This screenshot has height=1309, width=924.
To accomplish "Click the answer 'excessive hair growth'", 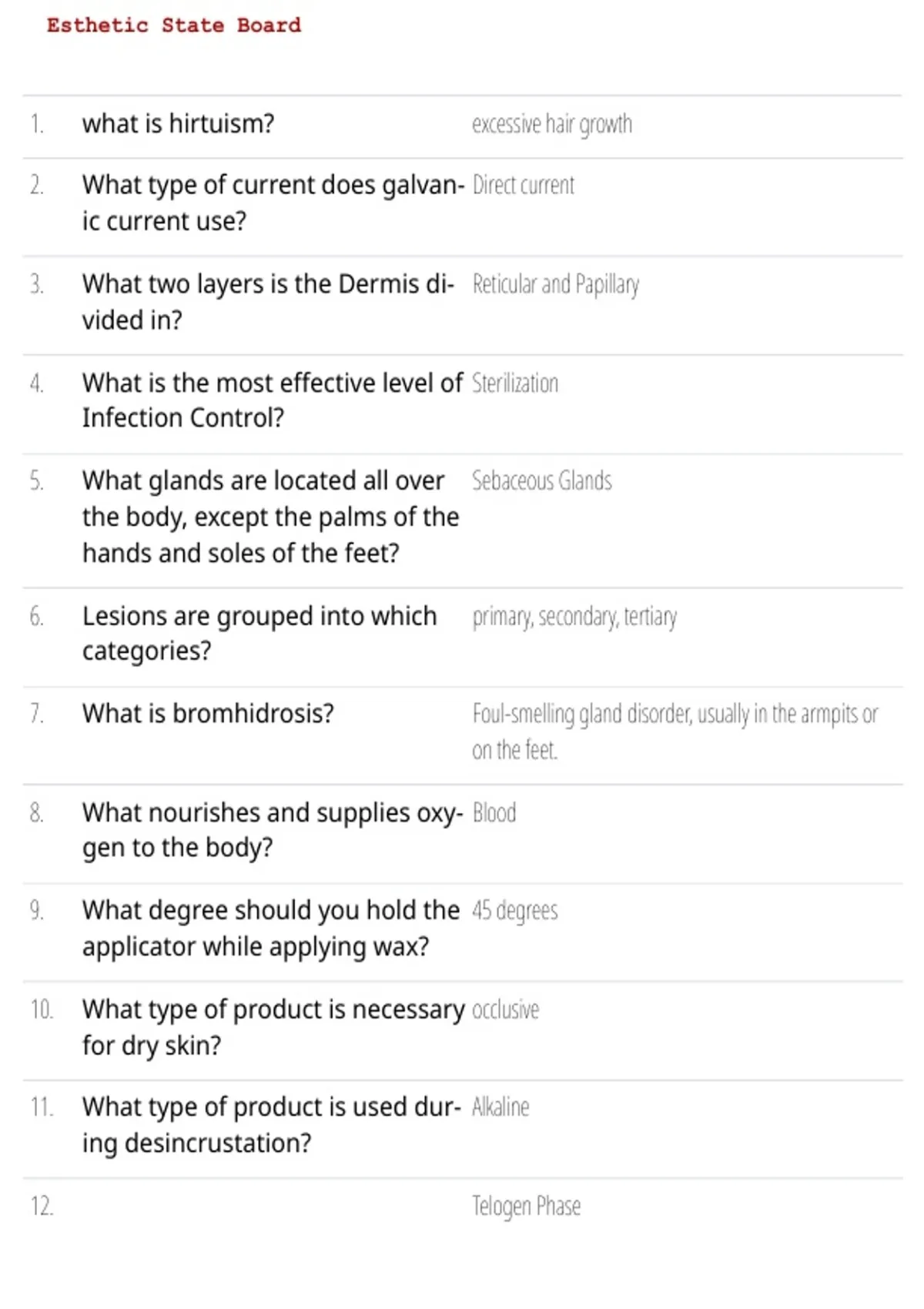I will pyautogui.click(x=552, y=124).
